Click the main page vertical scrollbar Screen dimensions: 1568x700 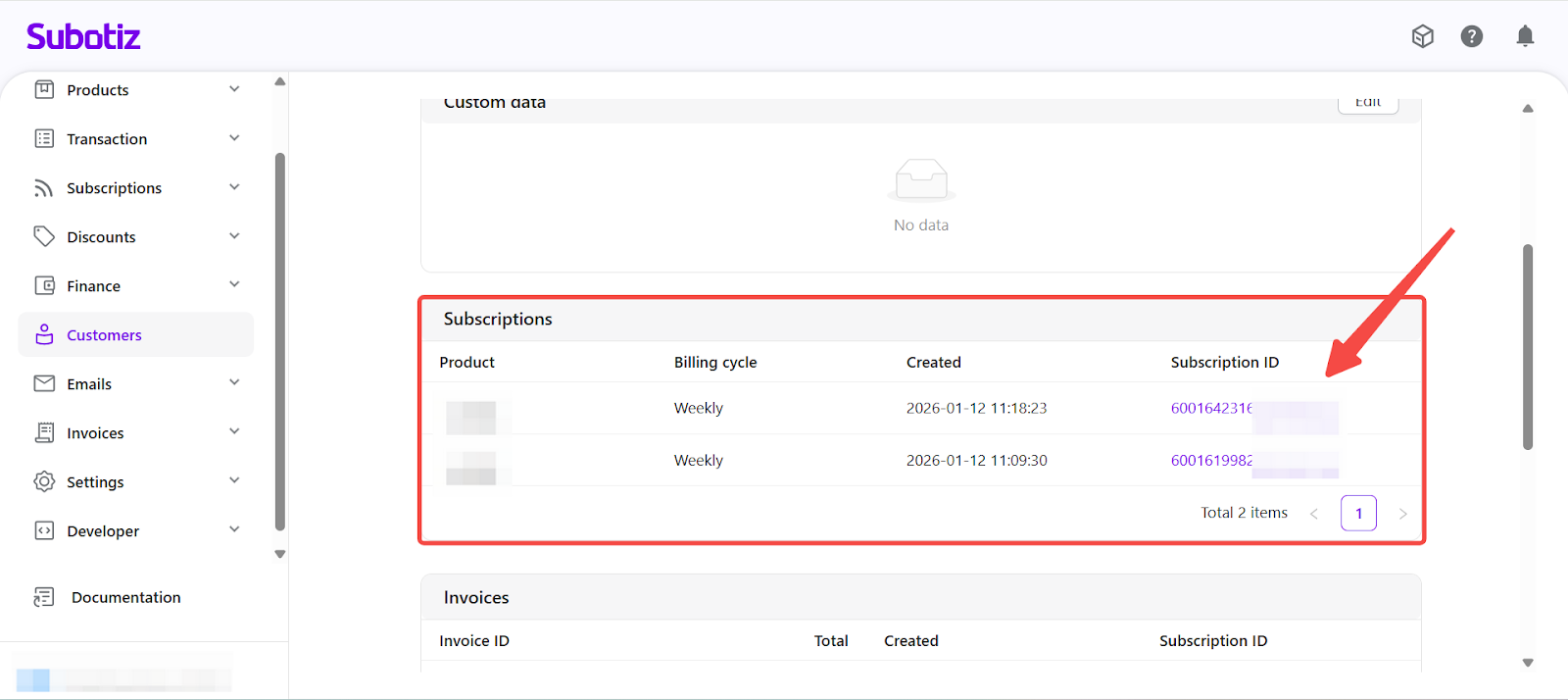click(x=1527, y=347)
